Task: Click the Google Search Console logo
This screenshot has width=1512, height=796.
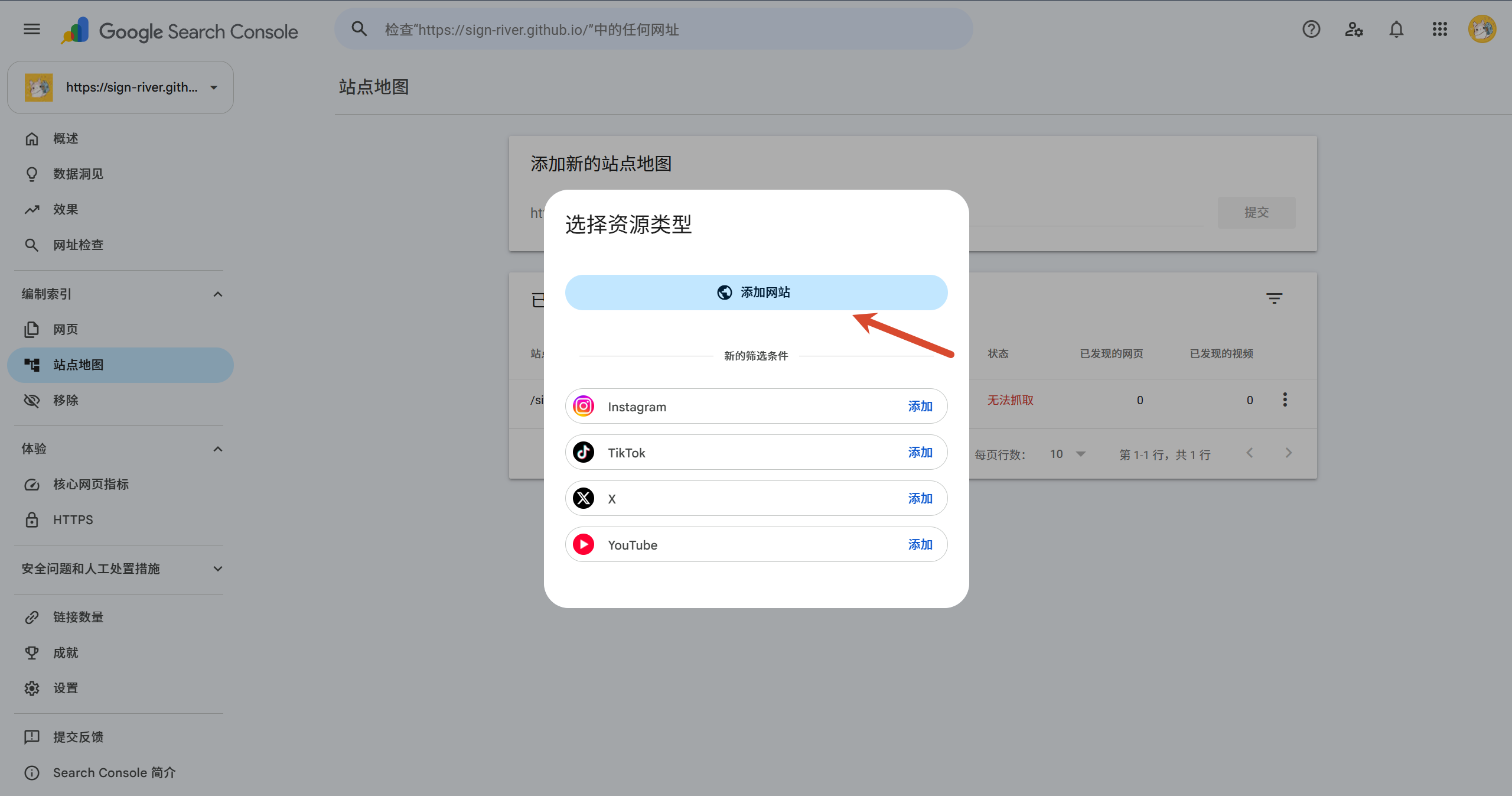Action: pos(180,30)
